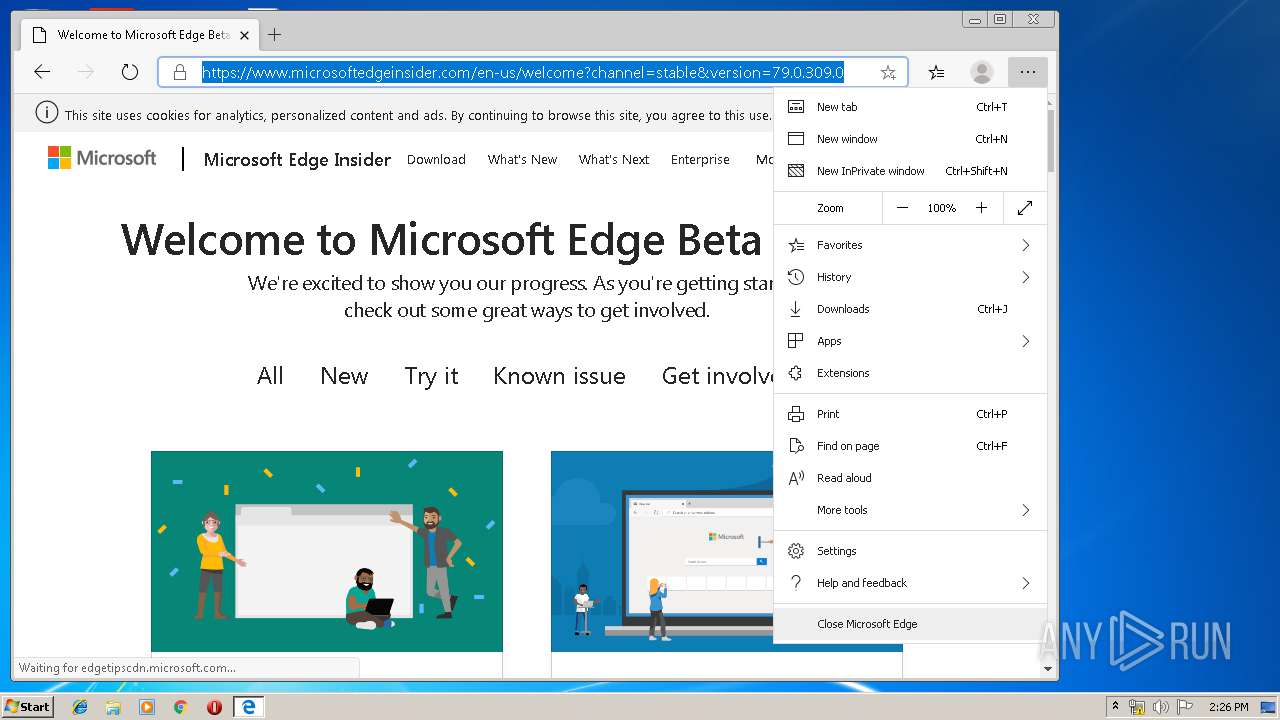Choose Close Microsoft Edge

coord(910,624)
